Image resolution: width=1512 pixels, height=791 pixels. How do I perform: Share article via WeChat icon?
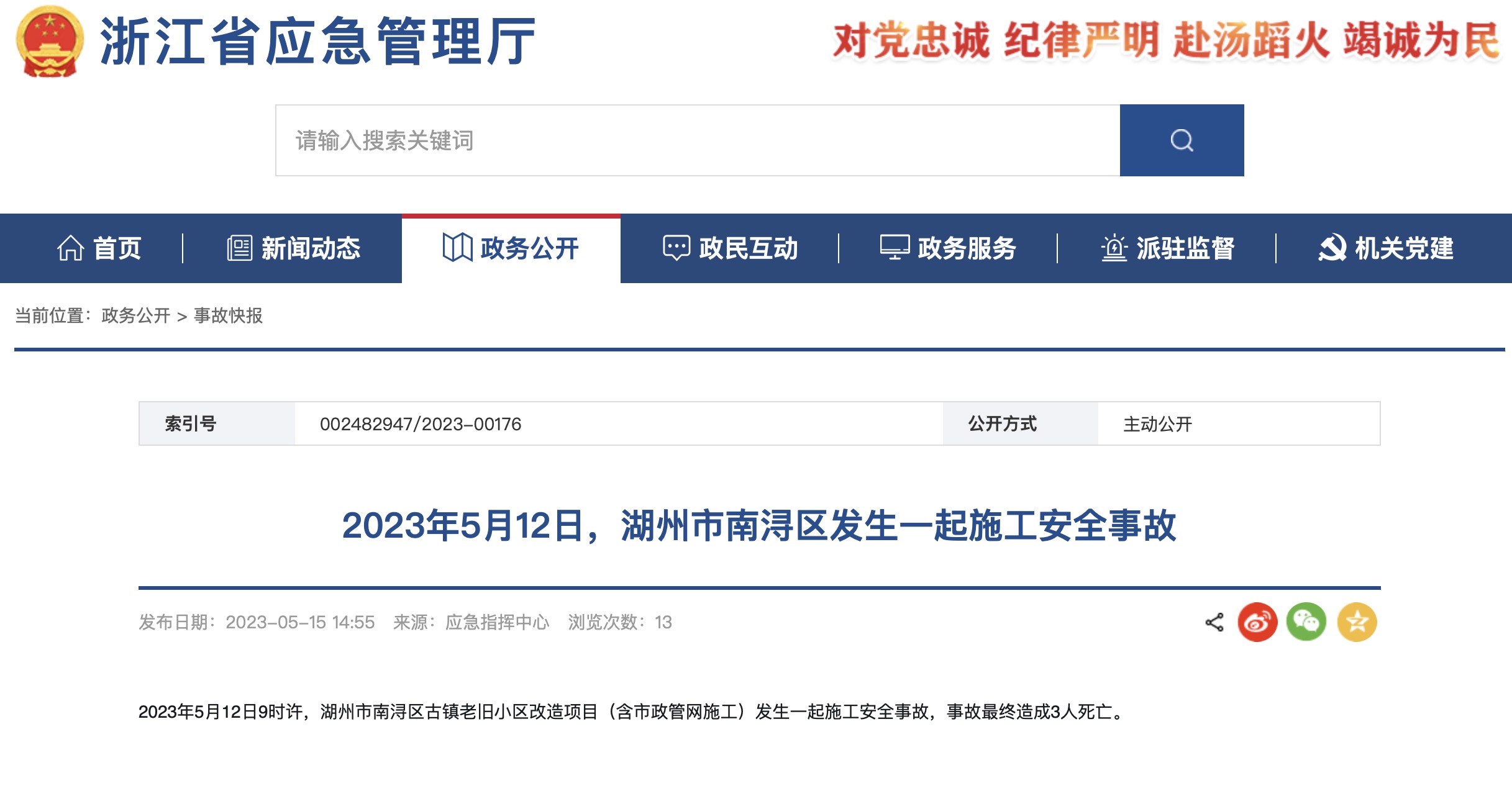(x=1306, y=622)
